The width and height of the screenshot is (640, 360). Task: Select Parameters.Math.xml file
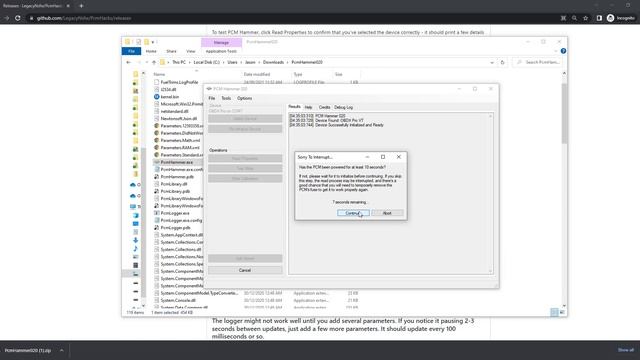(180, 140)
